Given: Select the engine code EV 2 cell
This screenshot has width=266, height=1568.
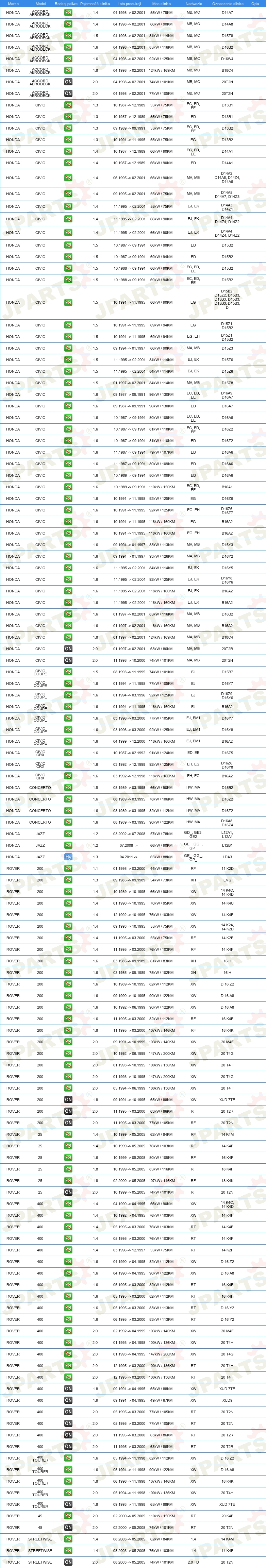Looking at the screenshot, I should pos(227,881).
